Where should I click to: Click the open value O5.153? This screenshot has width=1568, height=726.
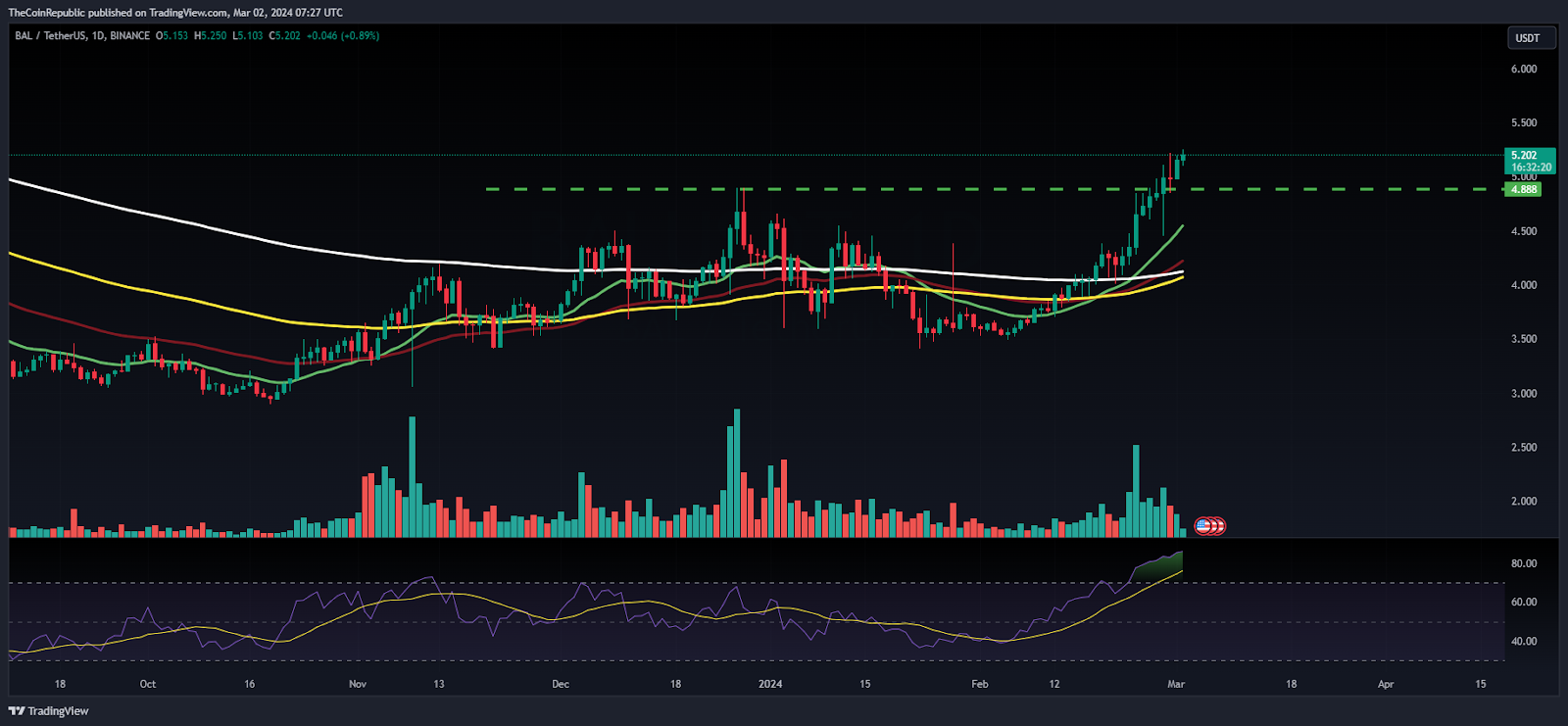(x=172, y=36)
